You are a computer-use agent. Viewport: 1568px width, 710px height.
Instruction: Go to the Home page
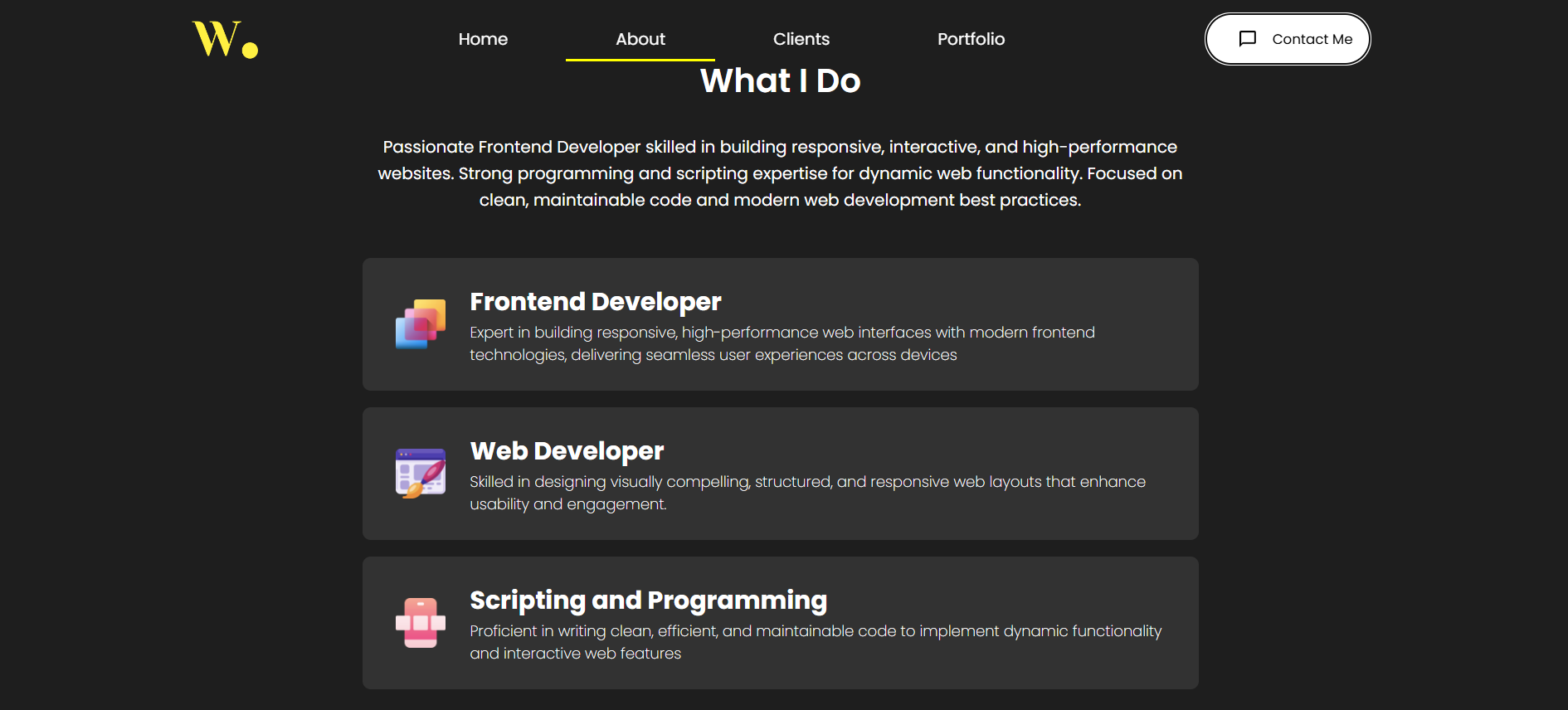483,39
